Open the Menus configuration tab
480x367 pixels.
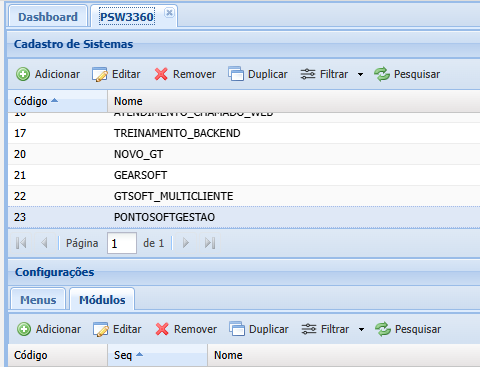coord(38,300)
